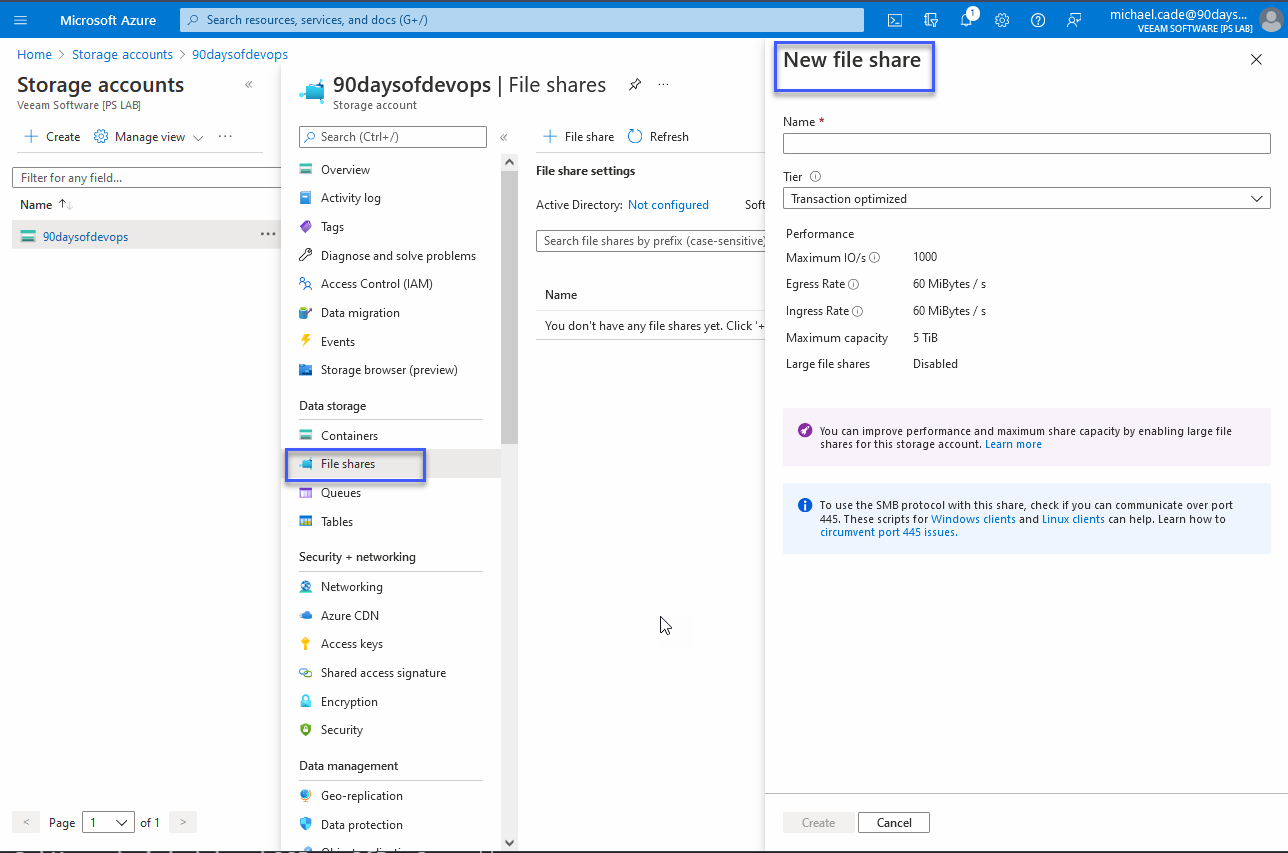1288x853 pixels.
Task: Click the Not configured Active Directory link
Action: point(668,204)
